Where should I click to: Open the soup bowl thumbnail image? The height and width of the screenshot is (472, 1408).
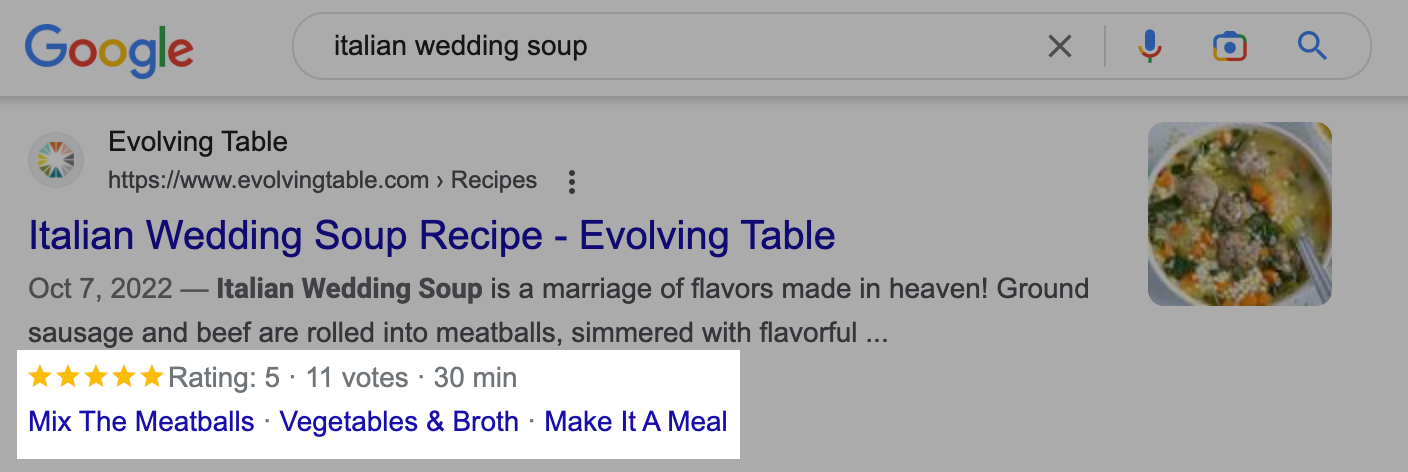[1239, 214]
